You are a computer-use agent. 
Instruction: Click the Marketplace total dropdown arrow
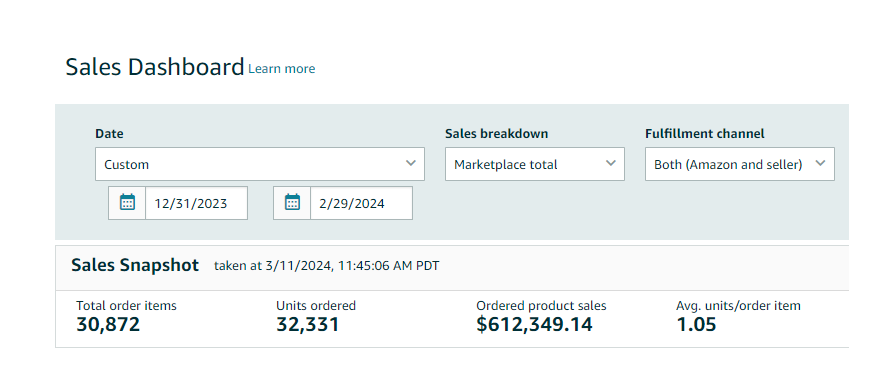pos(611,164)
